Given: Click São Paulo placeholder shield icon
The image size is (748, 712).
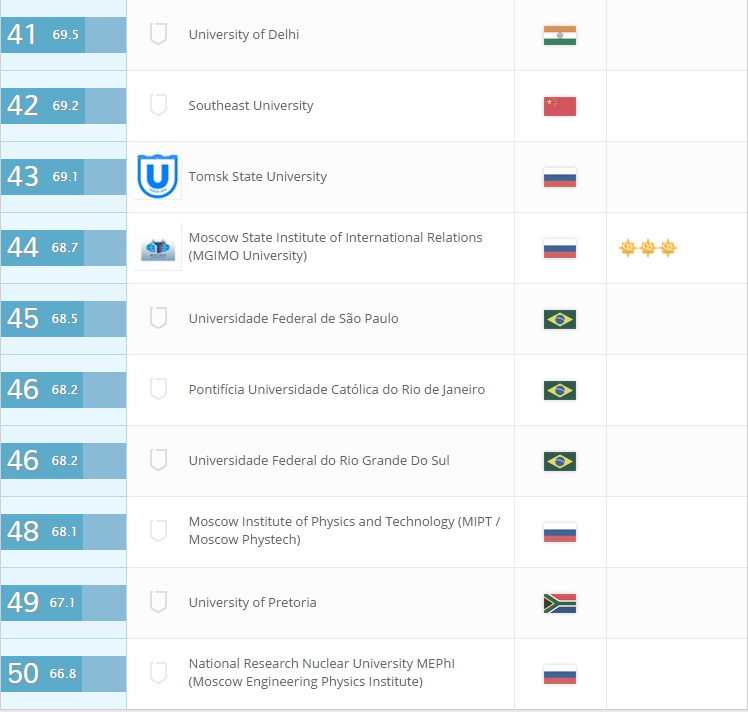Looking at the screenshot, I should pyautogui.click(x=158, y=318).
